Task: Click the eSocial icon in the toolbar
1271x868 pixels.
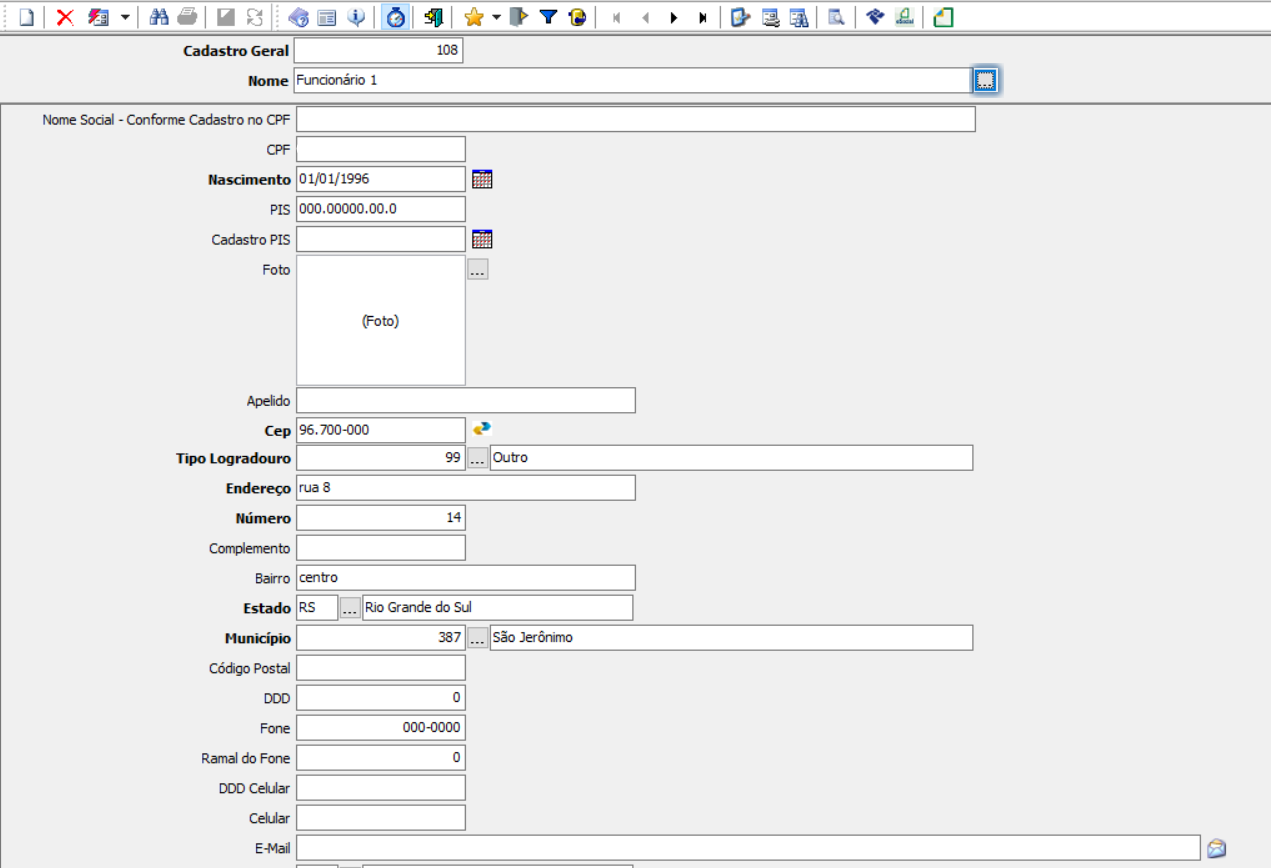Action: 904,17
